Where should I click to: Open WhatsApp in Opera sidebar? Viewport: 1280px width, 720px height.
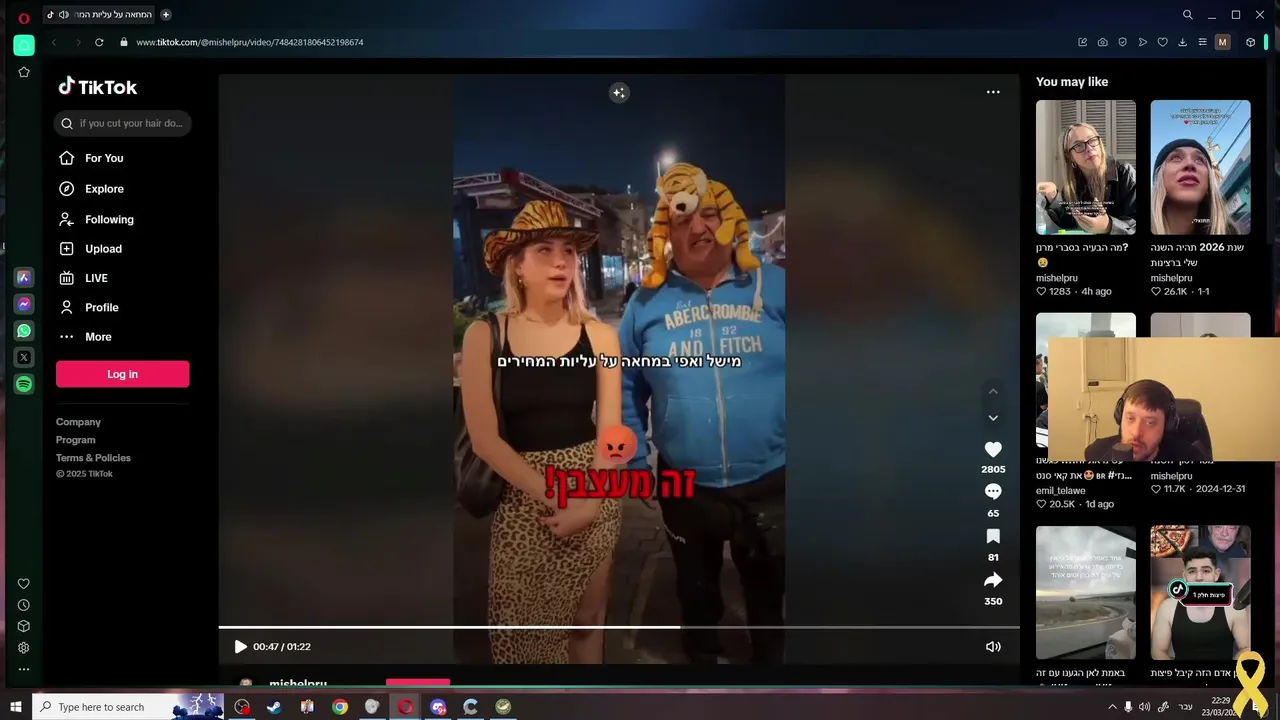24,331
